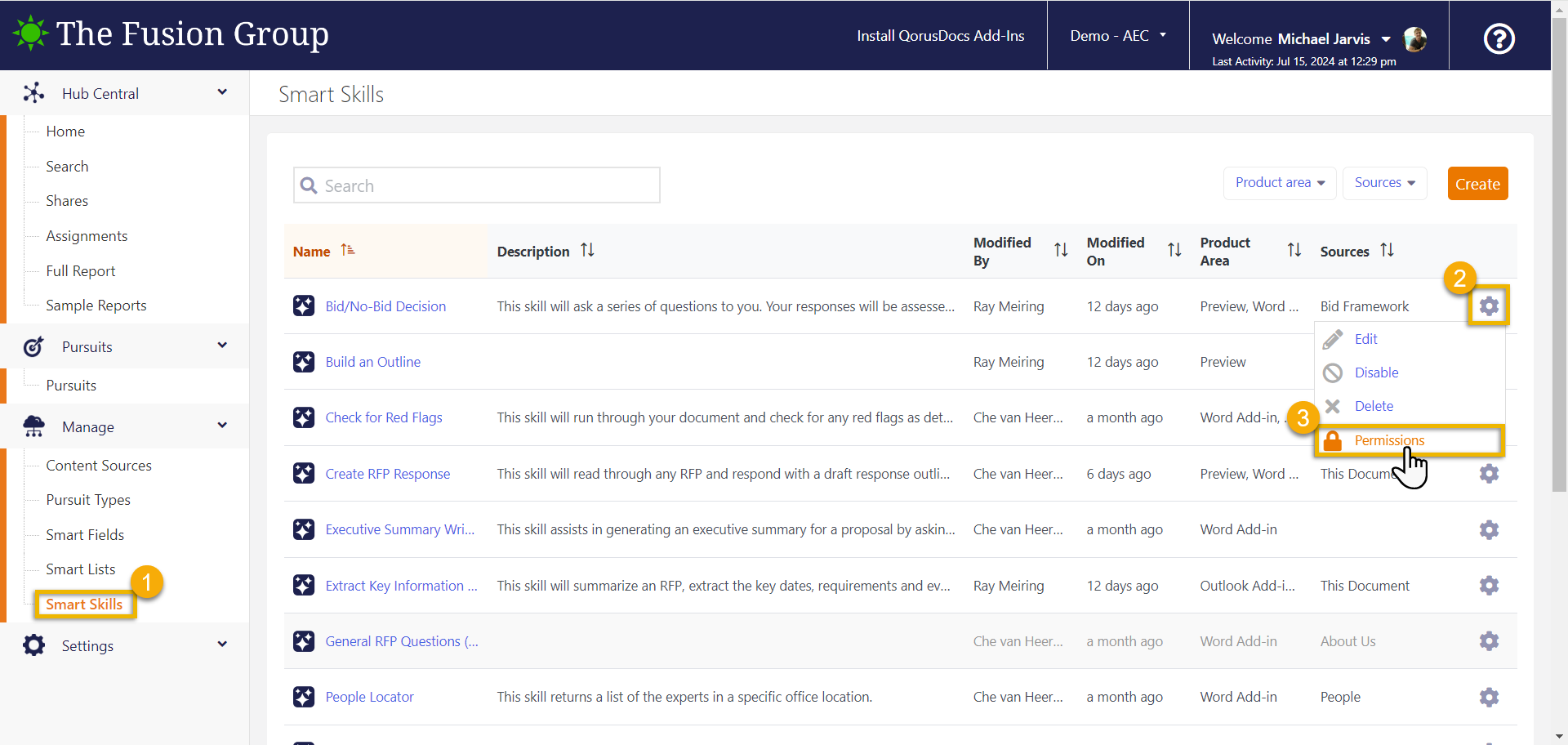The width and height of the screenshot is (1568, 745).
Task: Click gear icon for Executive Summary row
Action: pyautogui.click(x=1489, y=529)
